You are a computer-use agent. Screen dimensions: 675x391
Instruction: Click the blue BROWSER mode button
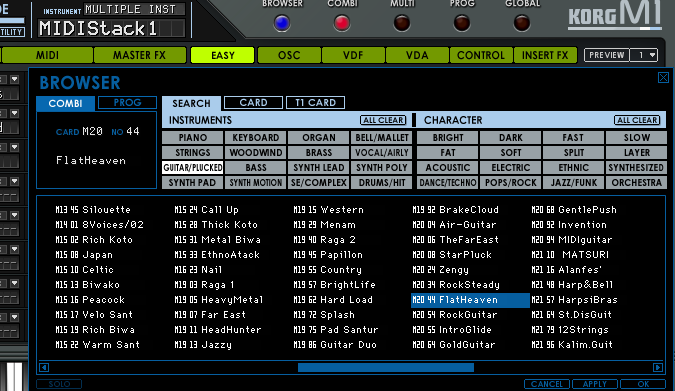point(282,23)
